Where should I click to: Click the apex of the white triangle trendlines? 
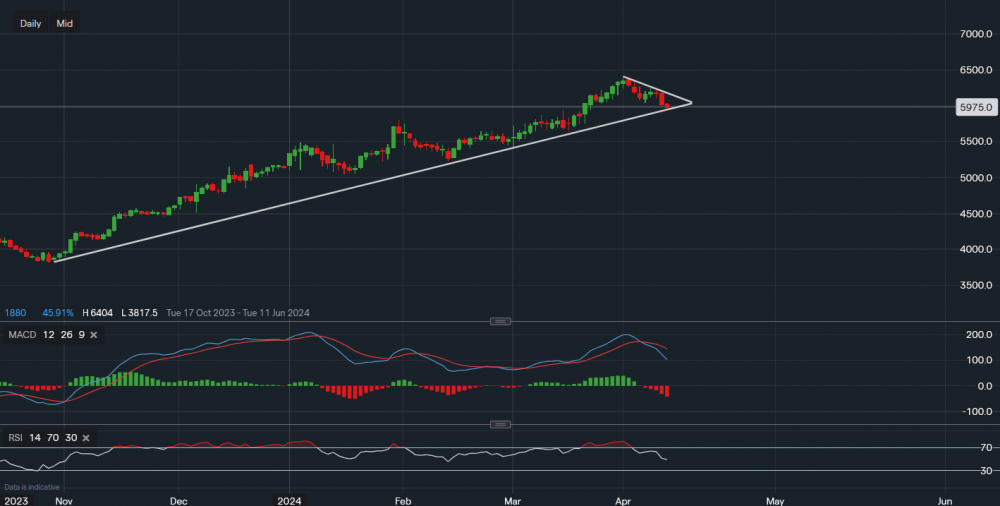(691, 102)
